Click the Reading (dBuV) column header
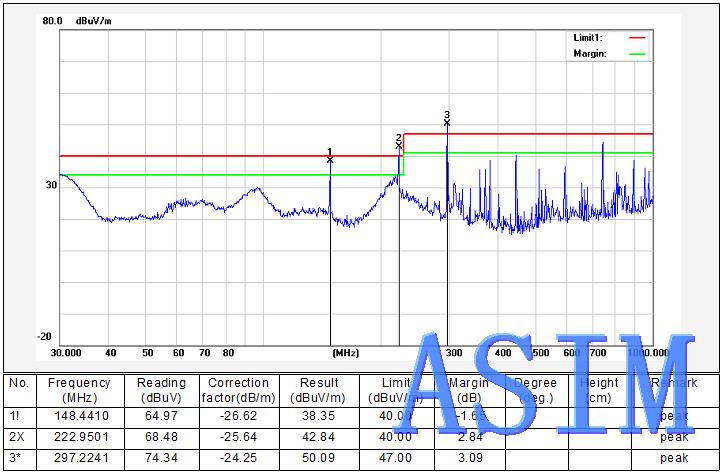This screenshot has width=722, height=473. click(162, 390)
